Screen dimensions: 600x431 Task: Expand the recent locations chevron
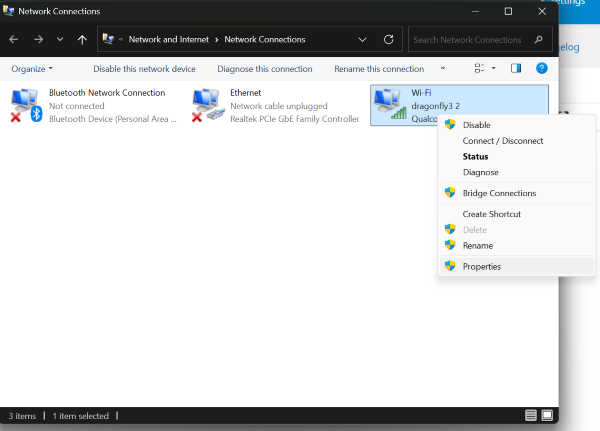(x=60, y=40)
